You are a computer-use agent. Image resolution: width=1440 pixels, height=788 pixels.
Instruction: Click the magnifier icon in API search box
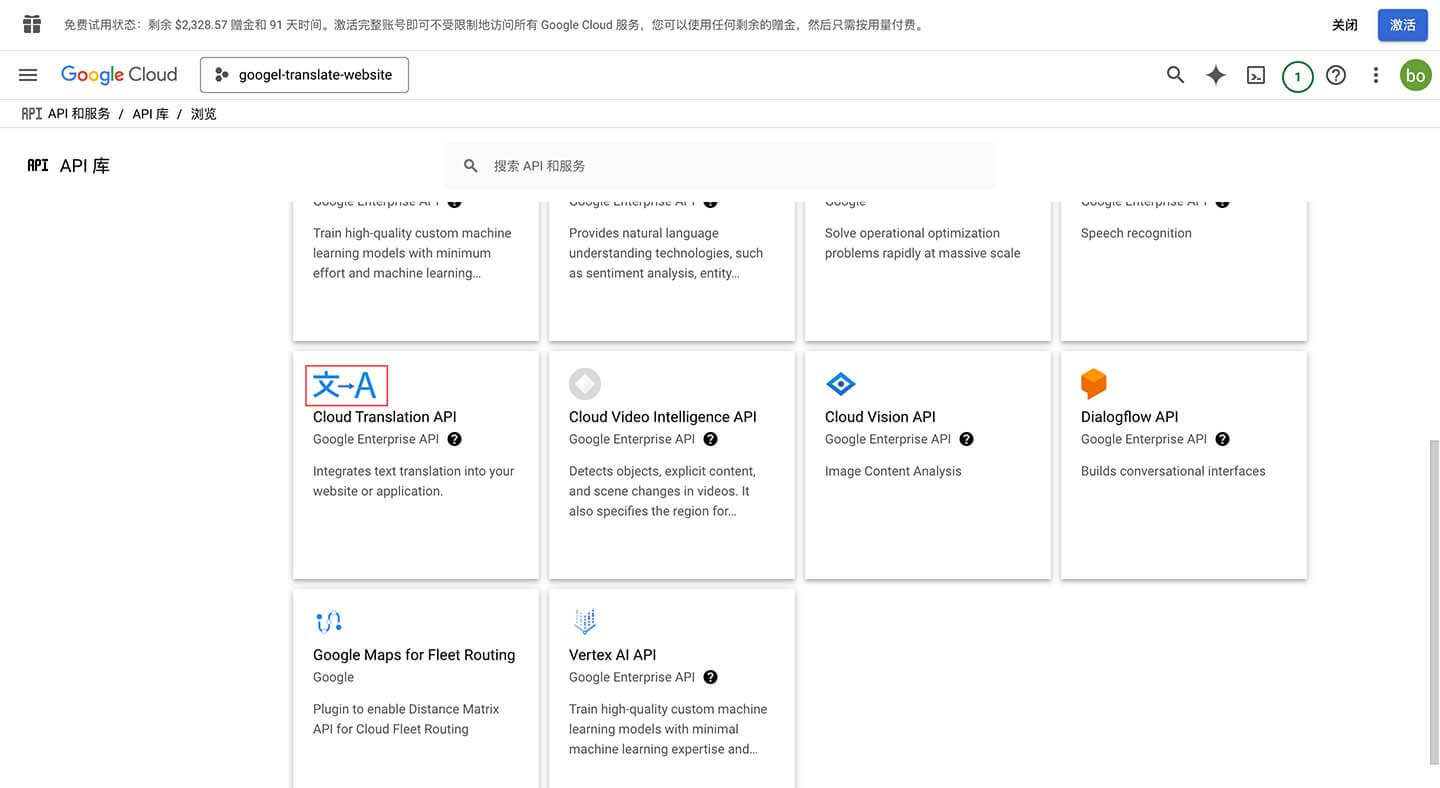tap(471, 166)
